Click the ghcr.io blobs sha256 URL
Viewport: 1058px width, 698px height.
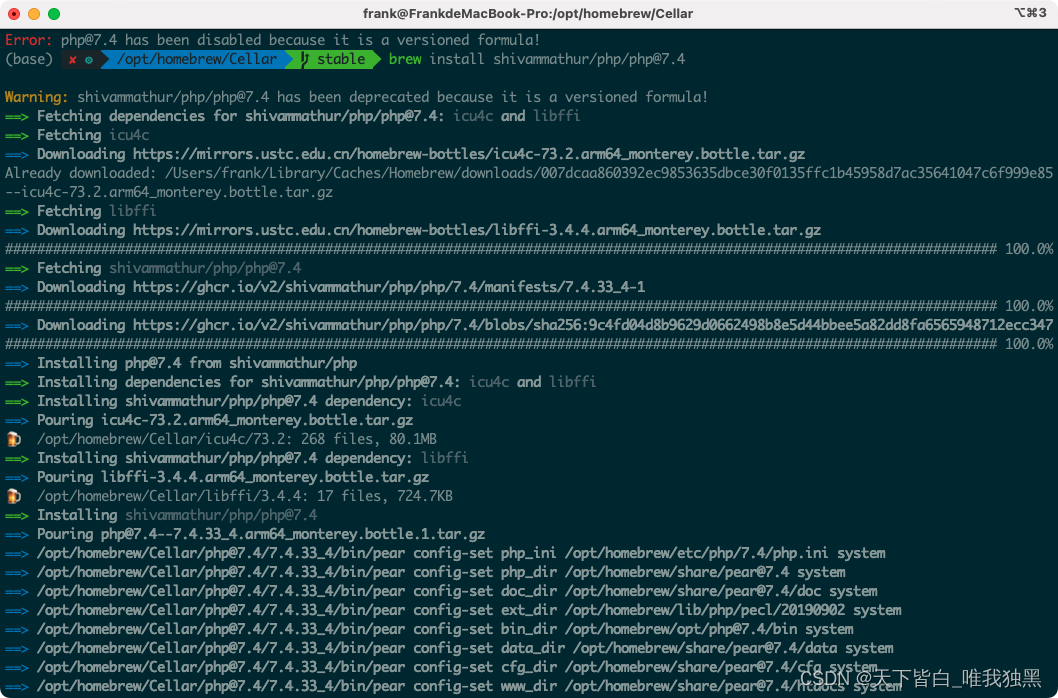[x=592, y=325]
